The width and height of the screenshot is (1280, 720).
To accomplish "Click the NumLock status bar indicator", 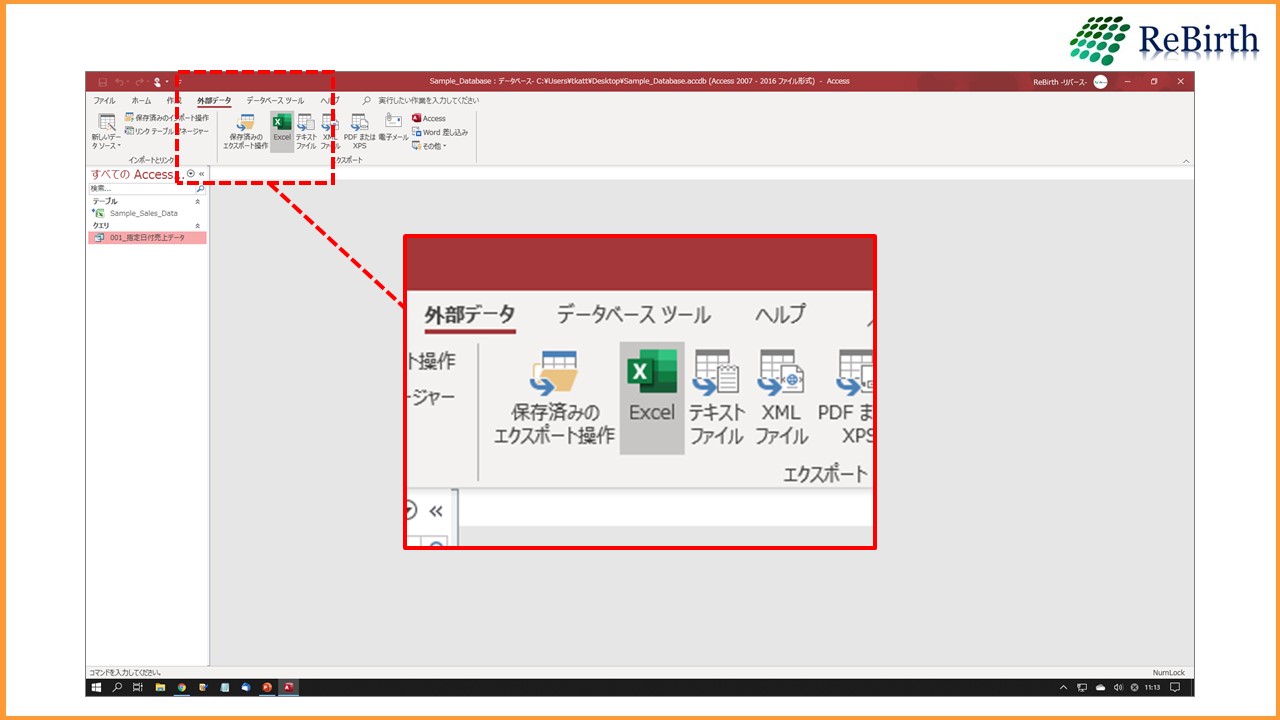I will click(x=1168, y=673).
